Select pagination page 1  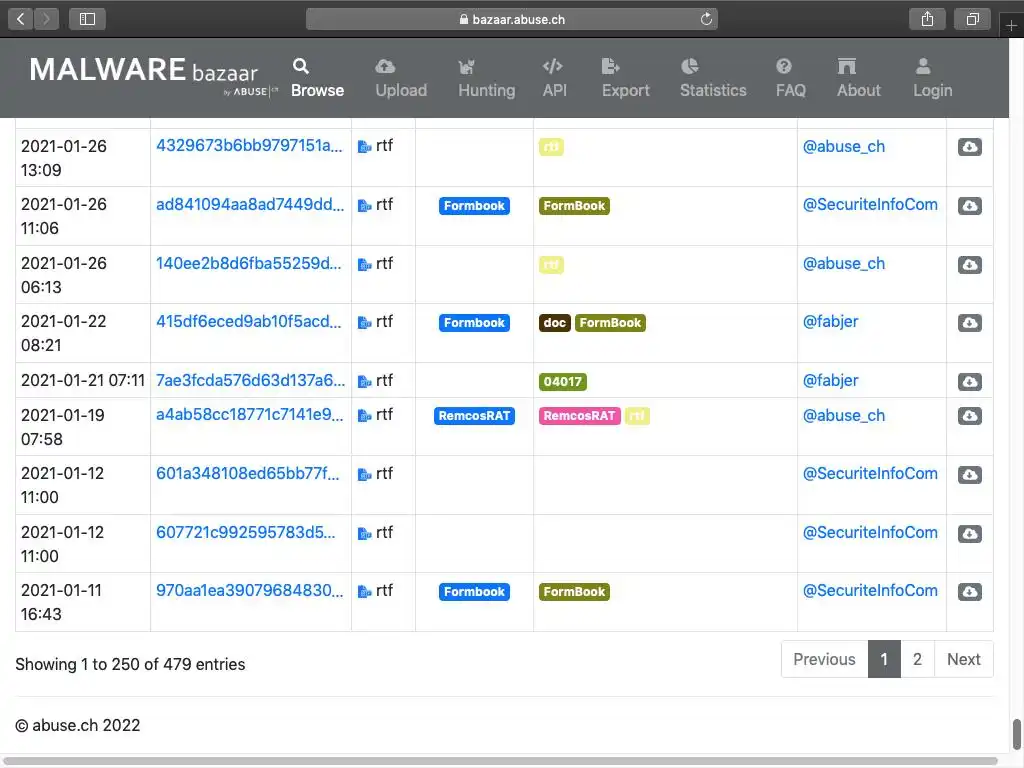(x=884, y=659)
